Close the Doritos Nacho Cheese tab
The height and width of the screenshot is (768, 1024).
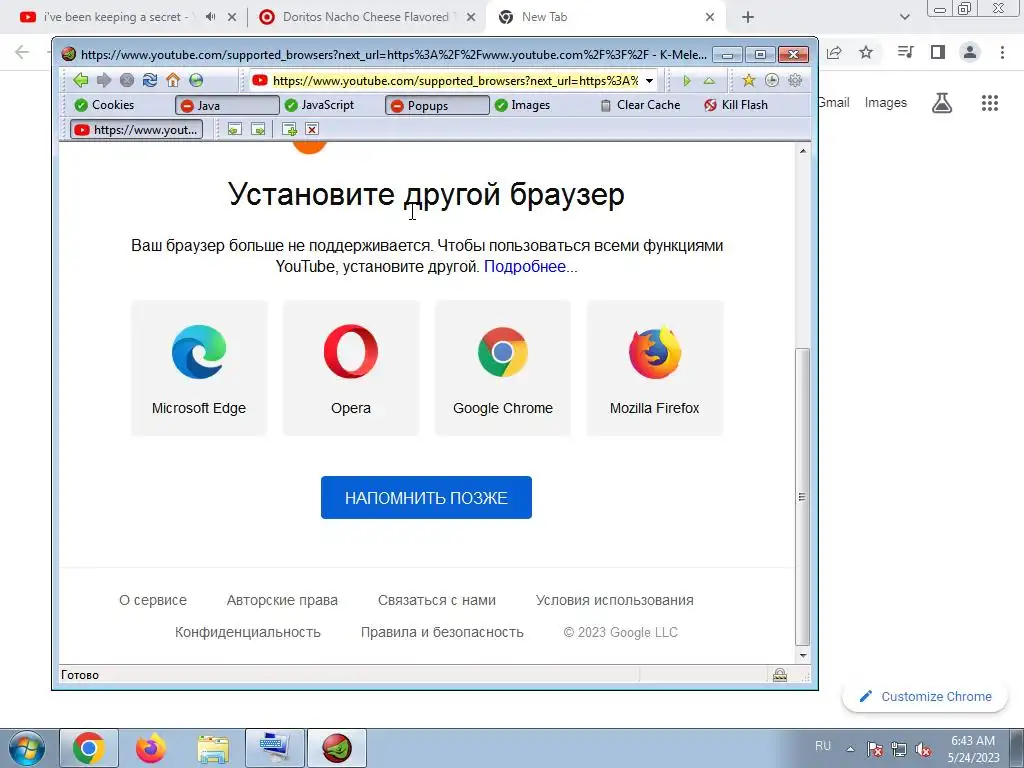pos(471,17)
